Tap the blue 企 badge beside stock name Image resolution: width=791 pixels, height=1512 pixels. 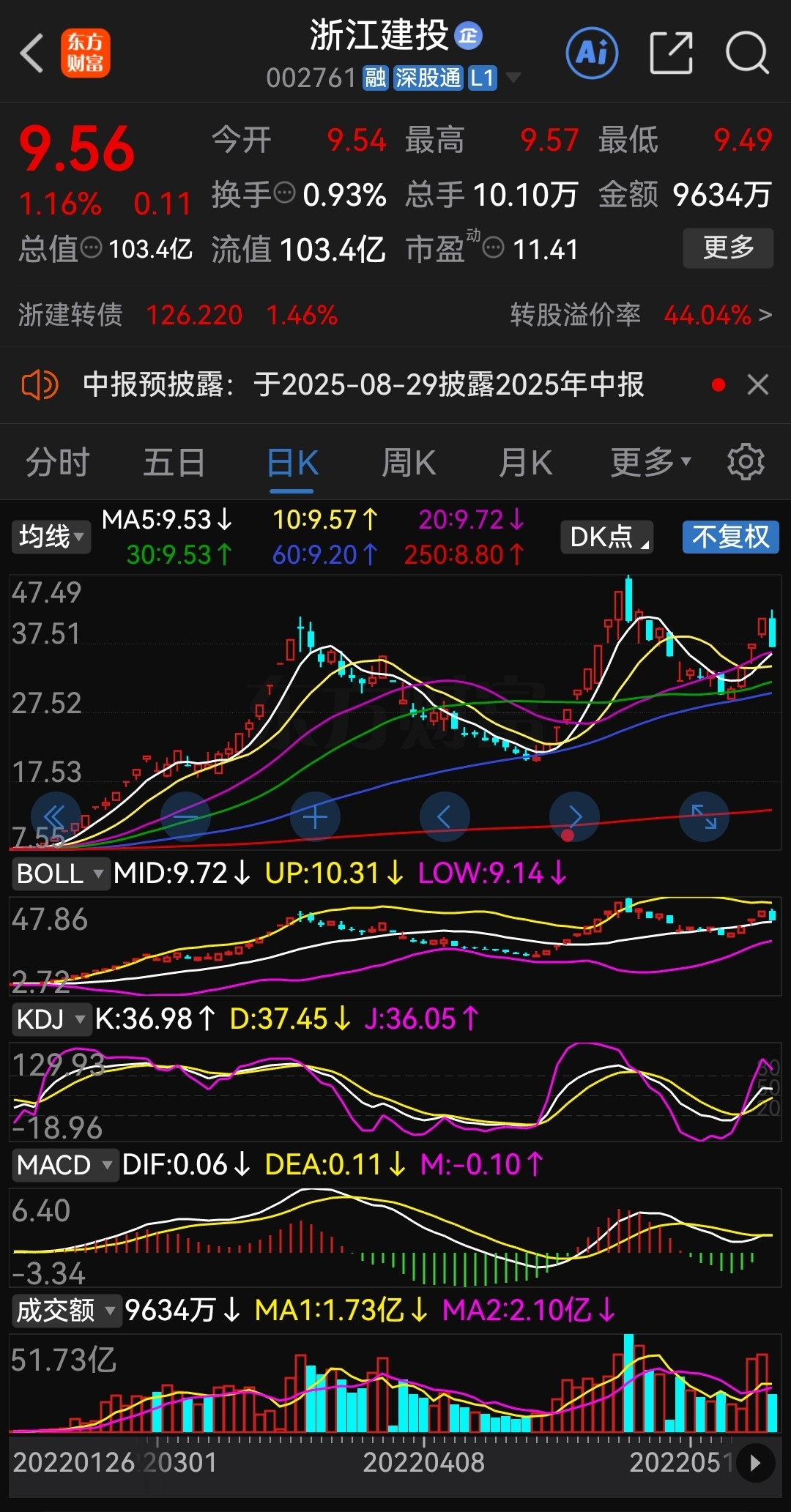[x=468, y=35]
